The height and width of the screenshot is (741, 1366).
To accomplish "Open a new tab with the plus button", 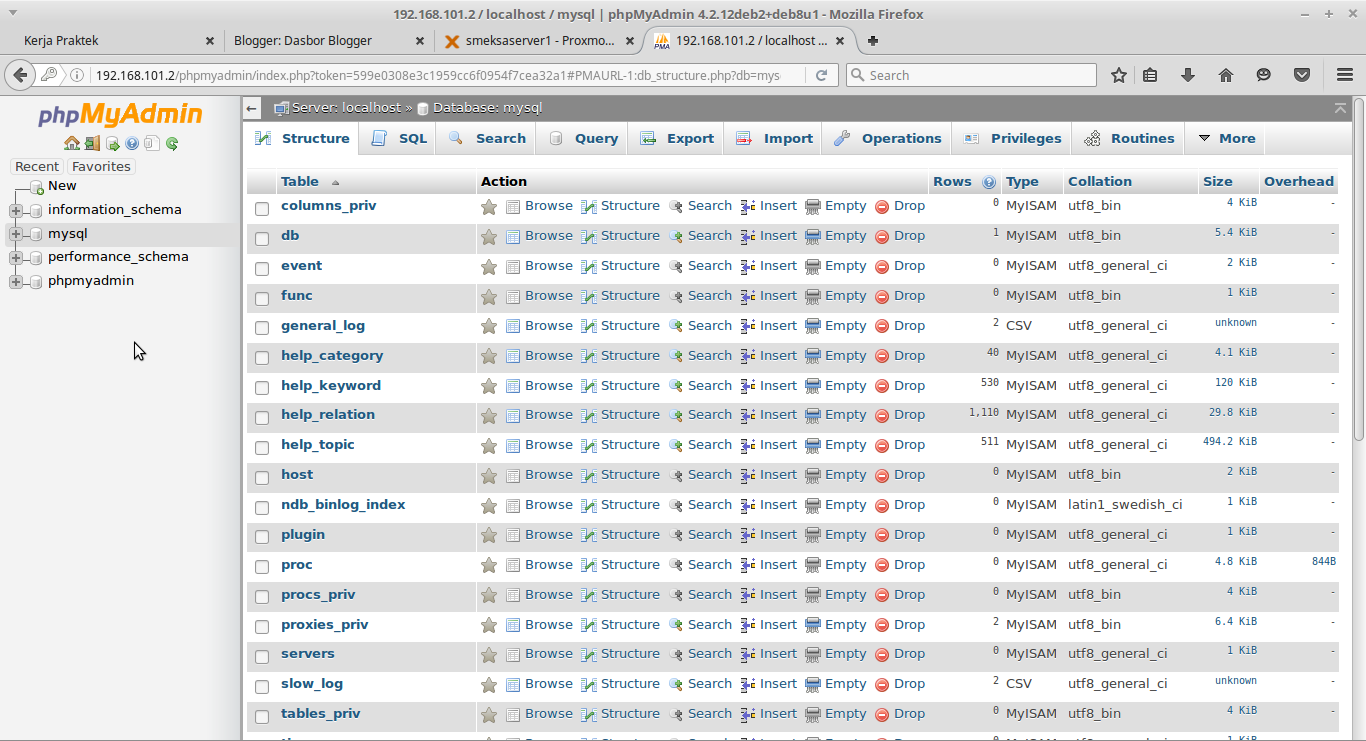I will pos(873,41).
